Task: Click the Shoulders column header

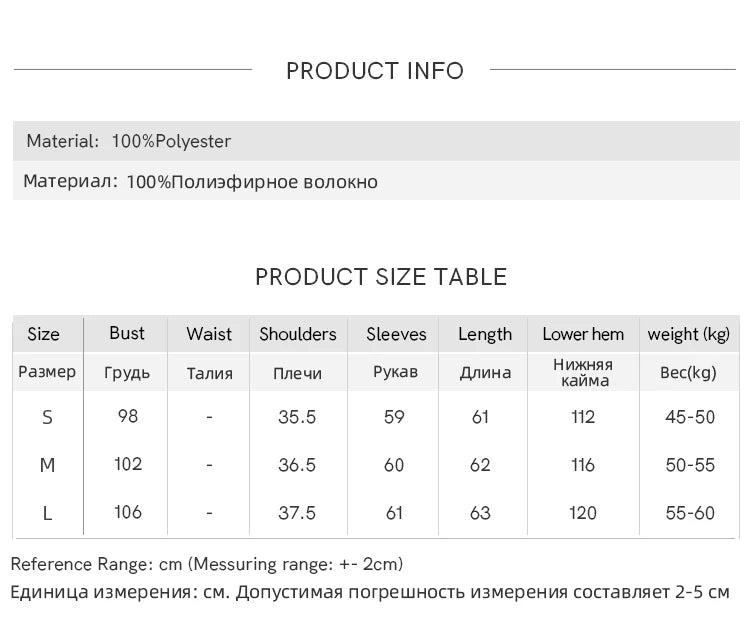Action: coord(298,334)
